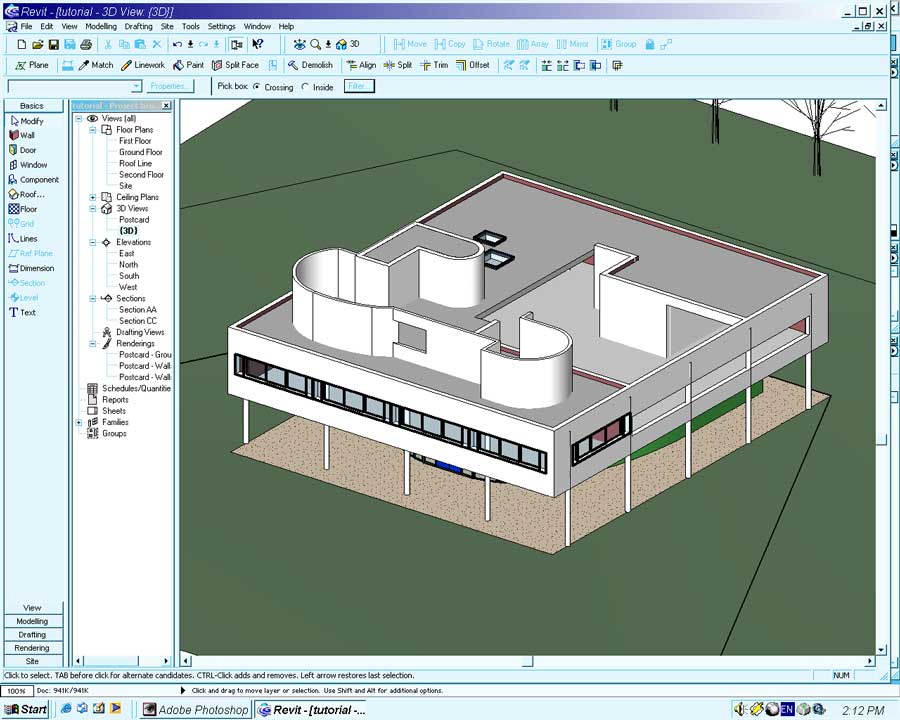Image resolution: width=900 pixels, height=720 pixels.
Task: Open the Roof Line floor plan
Action: [135, 164]
